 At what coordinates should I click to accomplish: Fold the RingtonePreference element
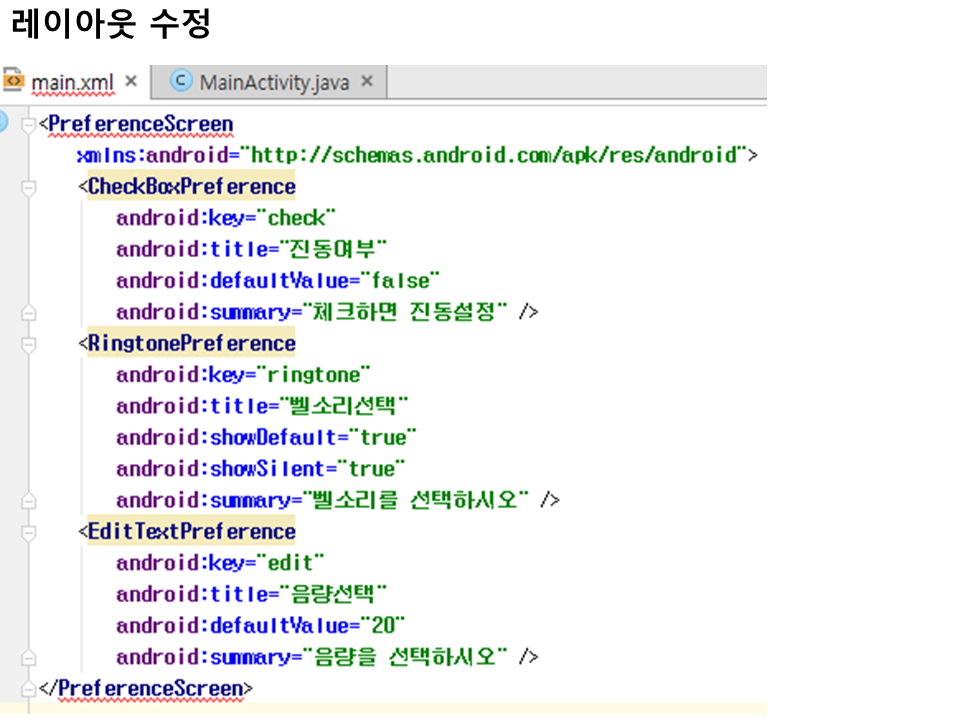(x=28, y=344)
